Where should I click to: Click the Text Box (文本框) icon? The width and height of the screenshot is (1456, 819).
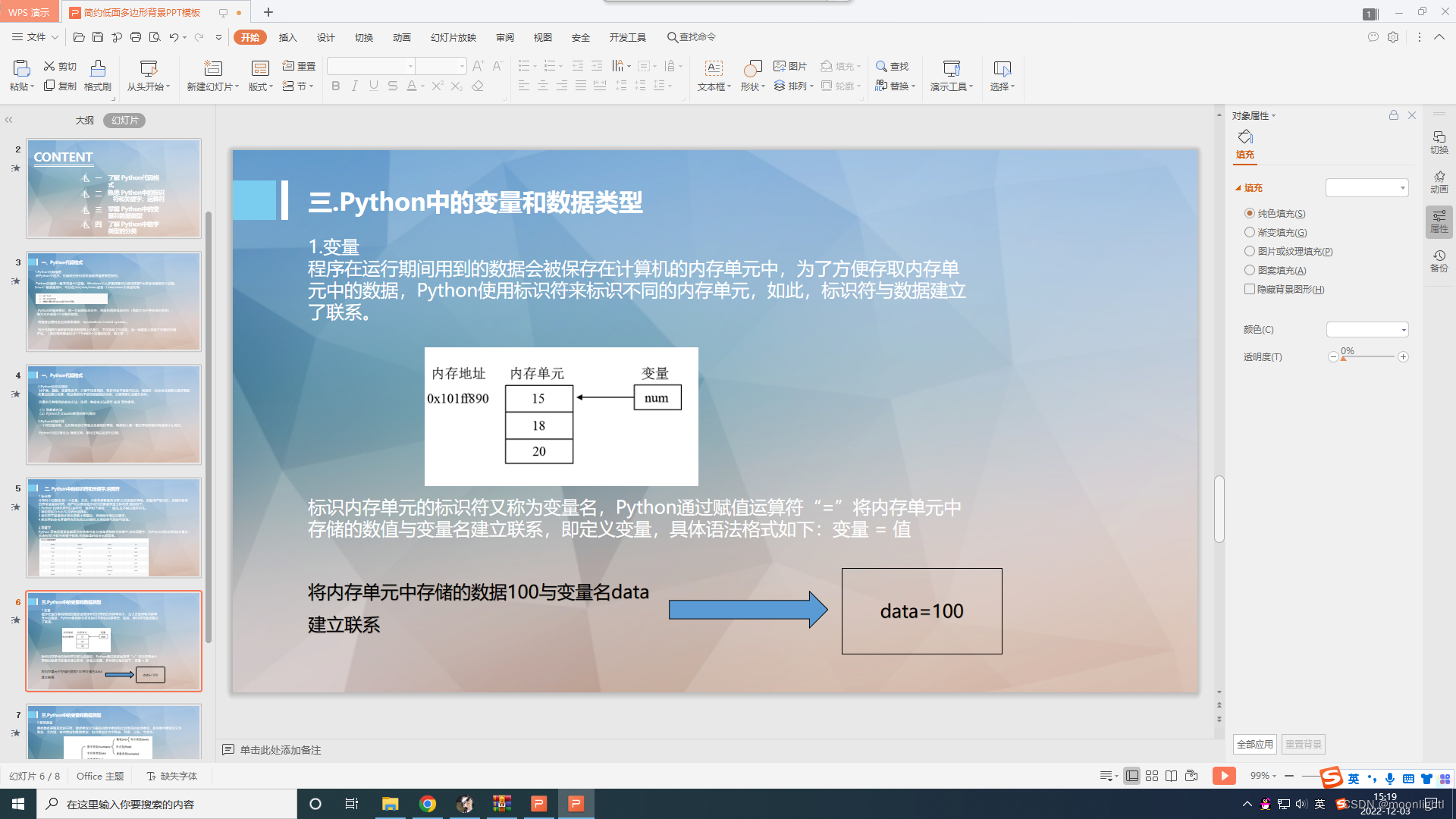(x=714, y=69)
